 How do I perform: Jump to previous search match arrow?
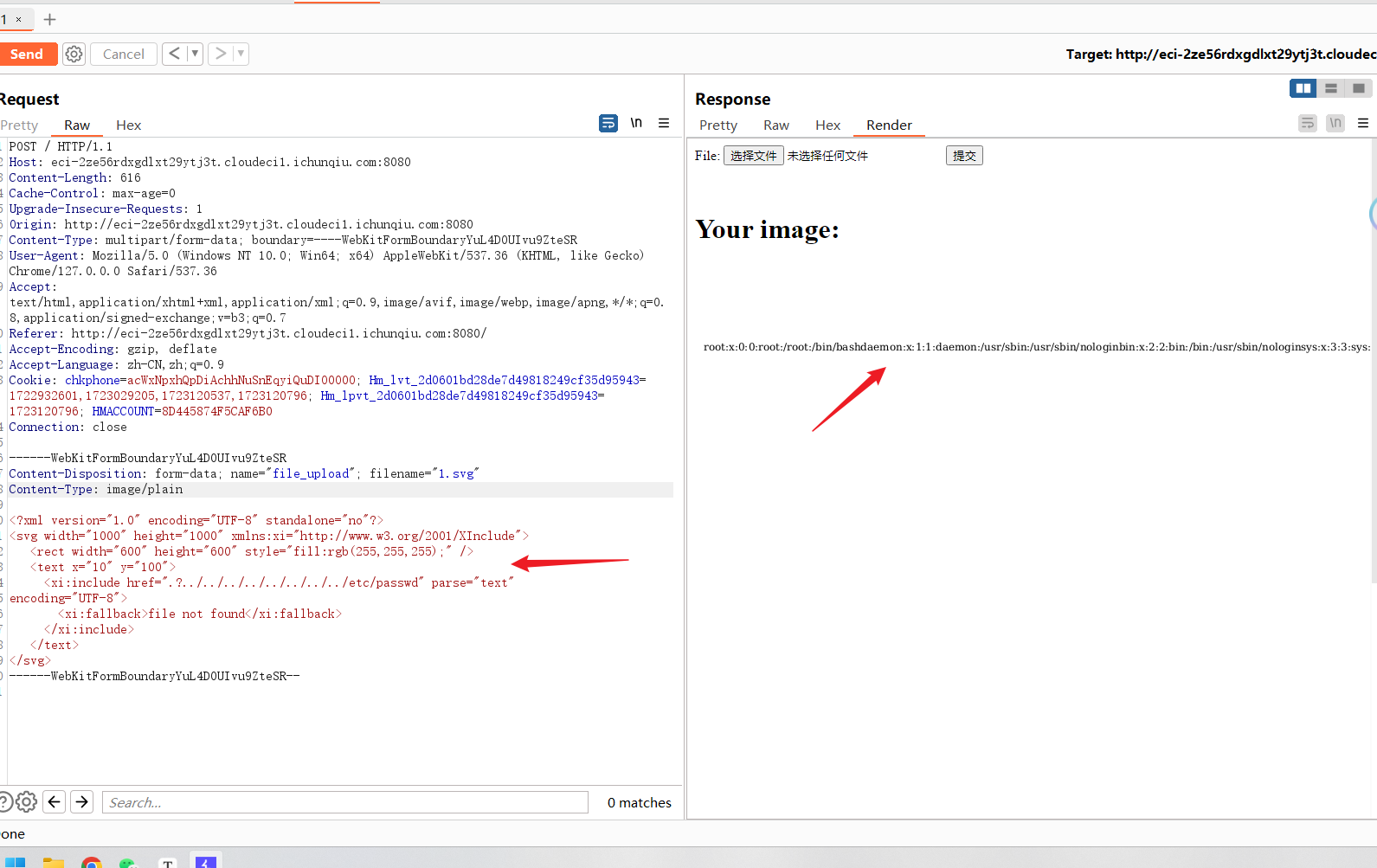[x=55, y=802]
